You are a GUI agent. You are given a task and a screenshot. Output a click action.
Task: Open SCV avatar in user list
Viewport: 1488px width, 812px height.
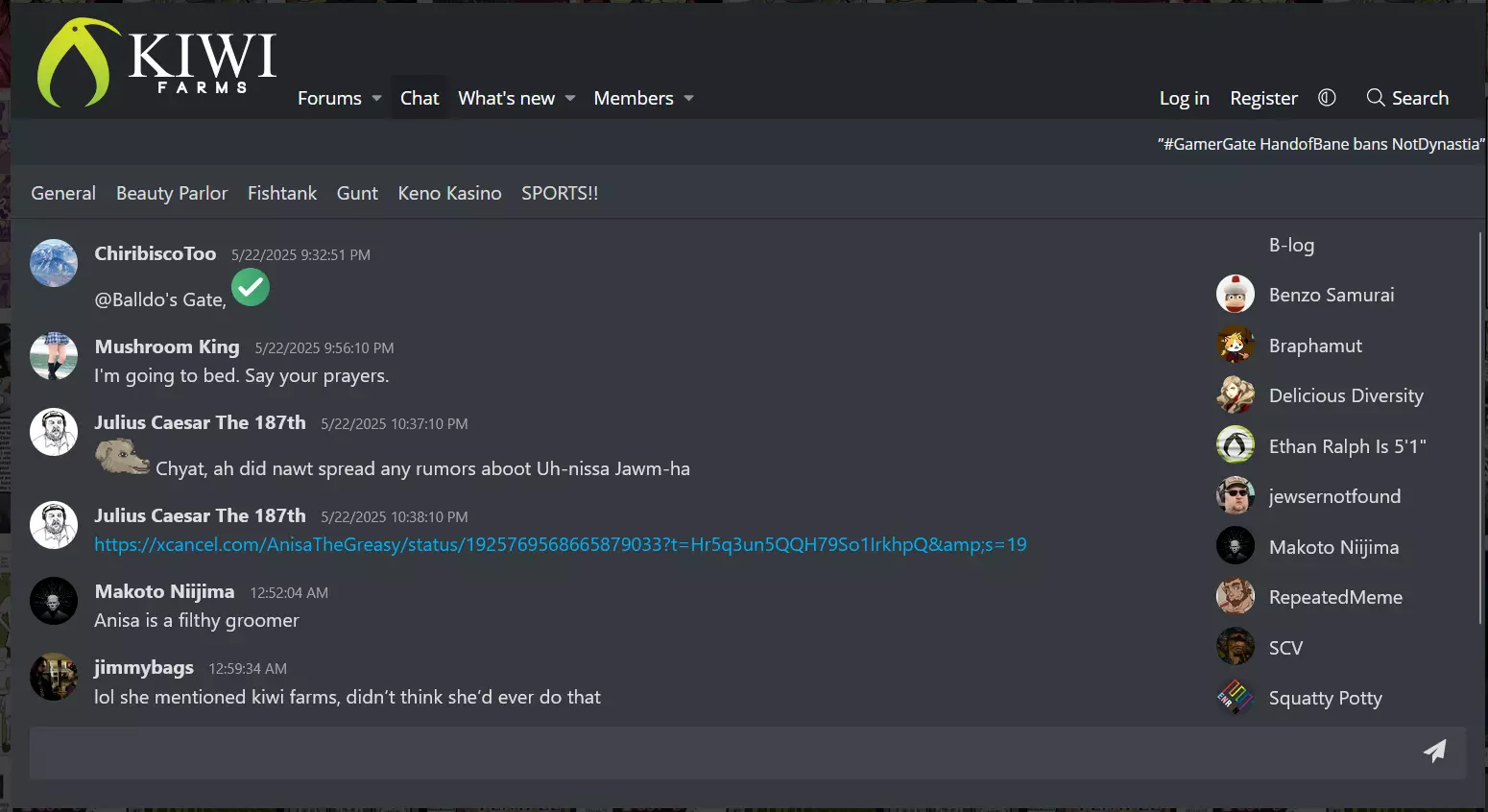(1236, 647)
